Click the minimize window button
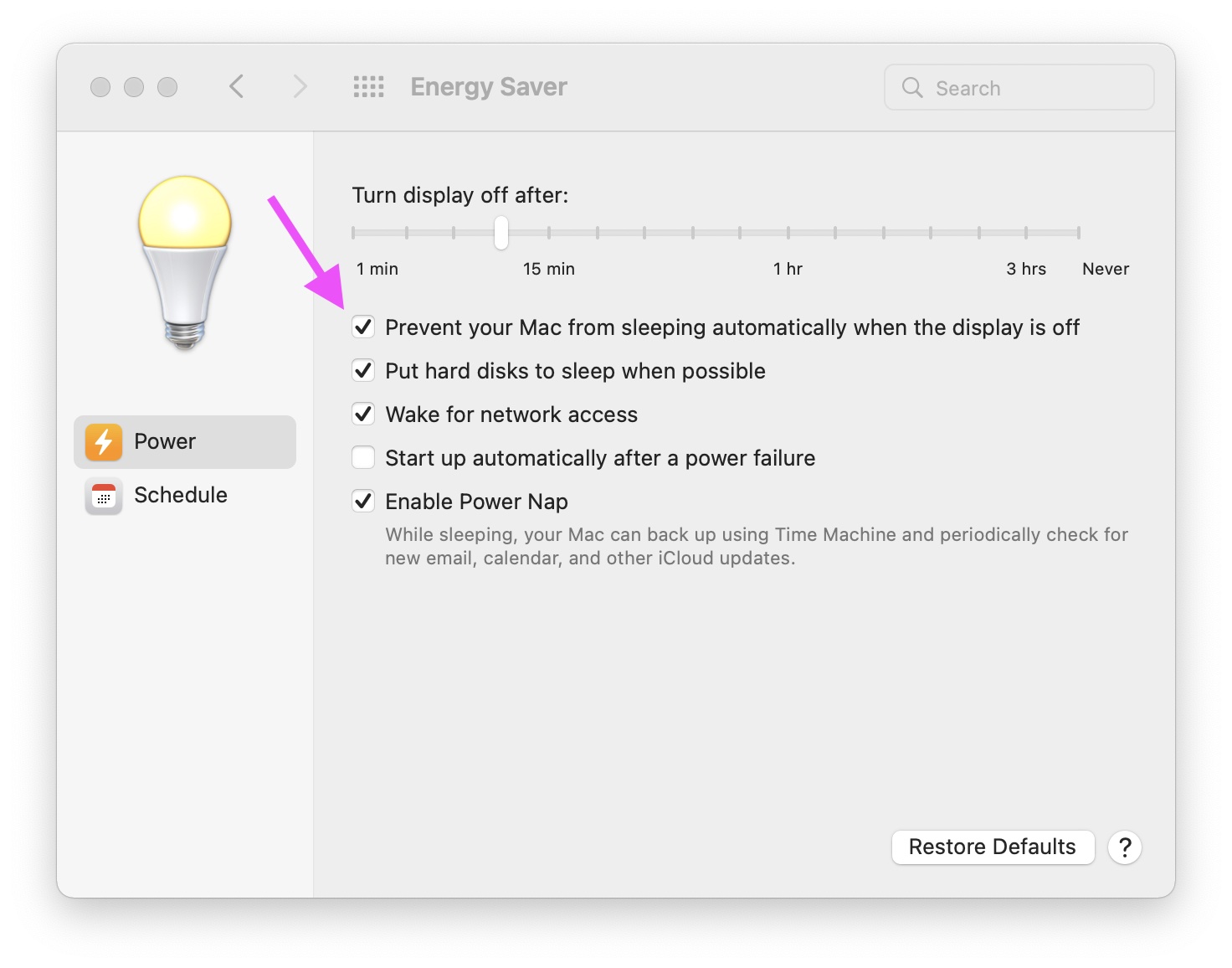Screen dimensions: 1232x968 (x=134, y=87)
